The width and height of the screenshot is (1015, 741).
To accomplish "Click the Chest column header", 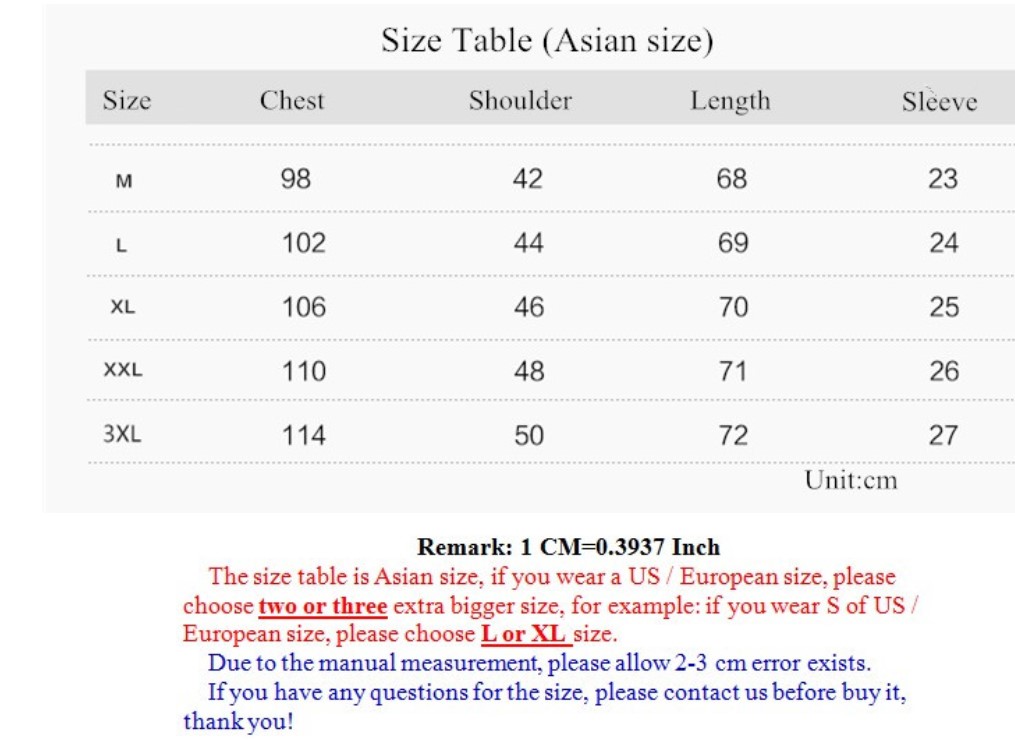I will click(292, 101).
